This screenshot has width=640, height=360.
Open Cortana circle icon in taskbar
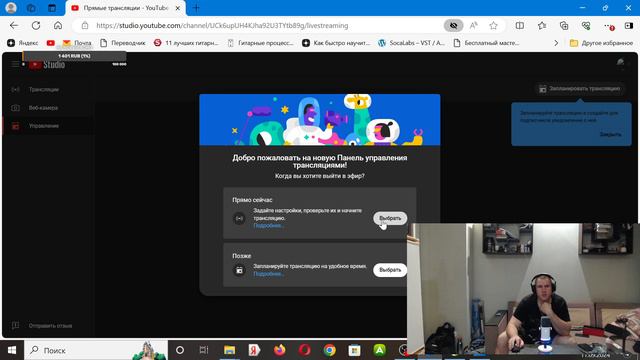pyautogui.click(x=180, y=350)
